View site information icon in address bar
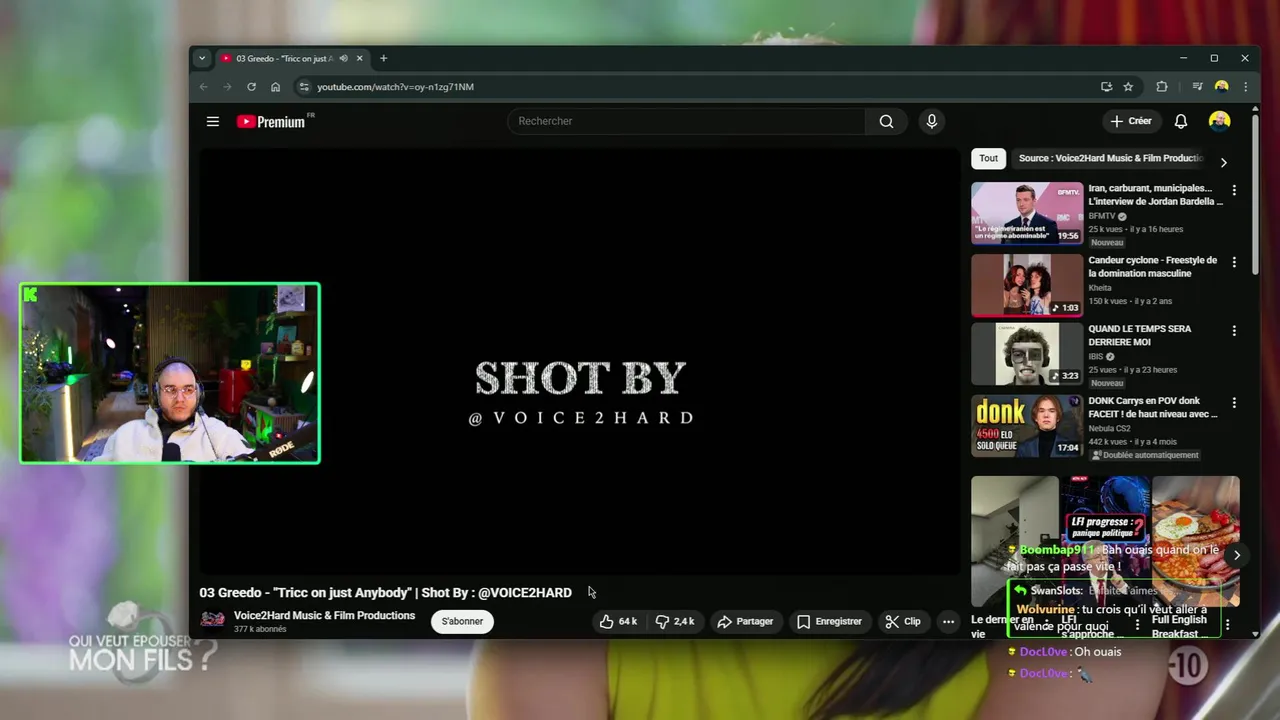 tap(304, 87)
